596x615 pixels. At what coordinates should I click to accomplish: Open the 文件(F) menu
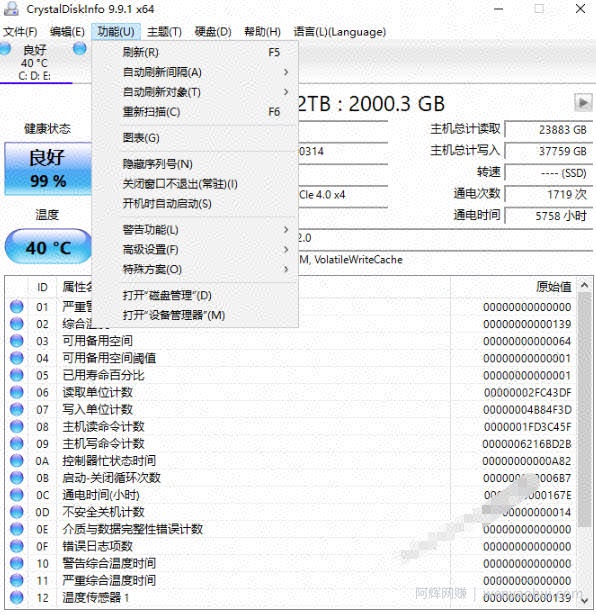(x=20, y=32)
